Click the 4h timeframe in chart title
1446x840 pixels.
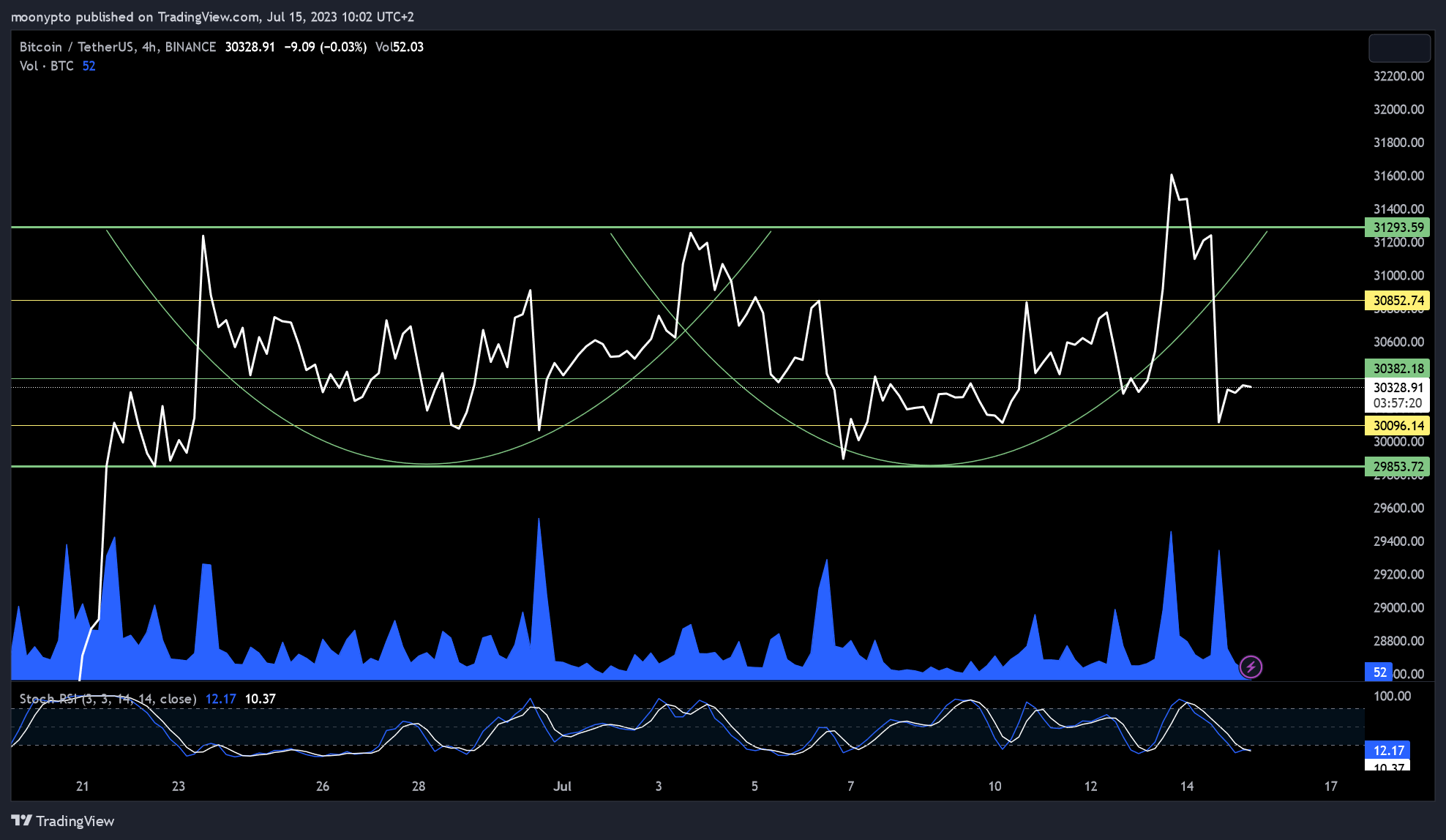pyautogui.click(x=149, y=47)
